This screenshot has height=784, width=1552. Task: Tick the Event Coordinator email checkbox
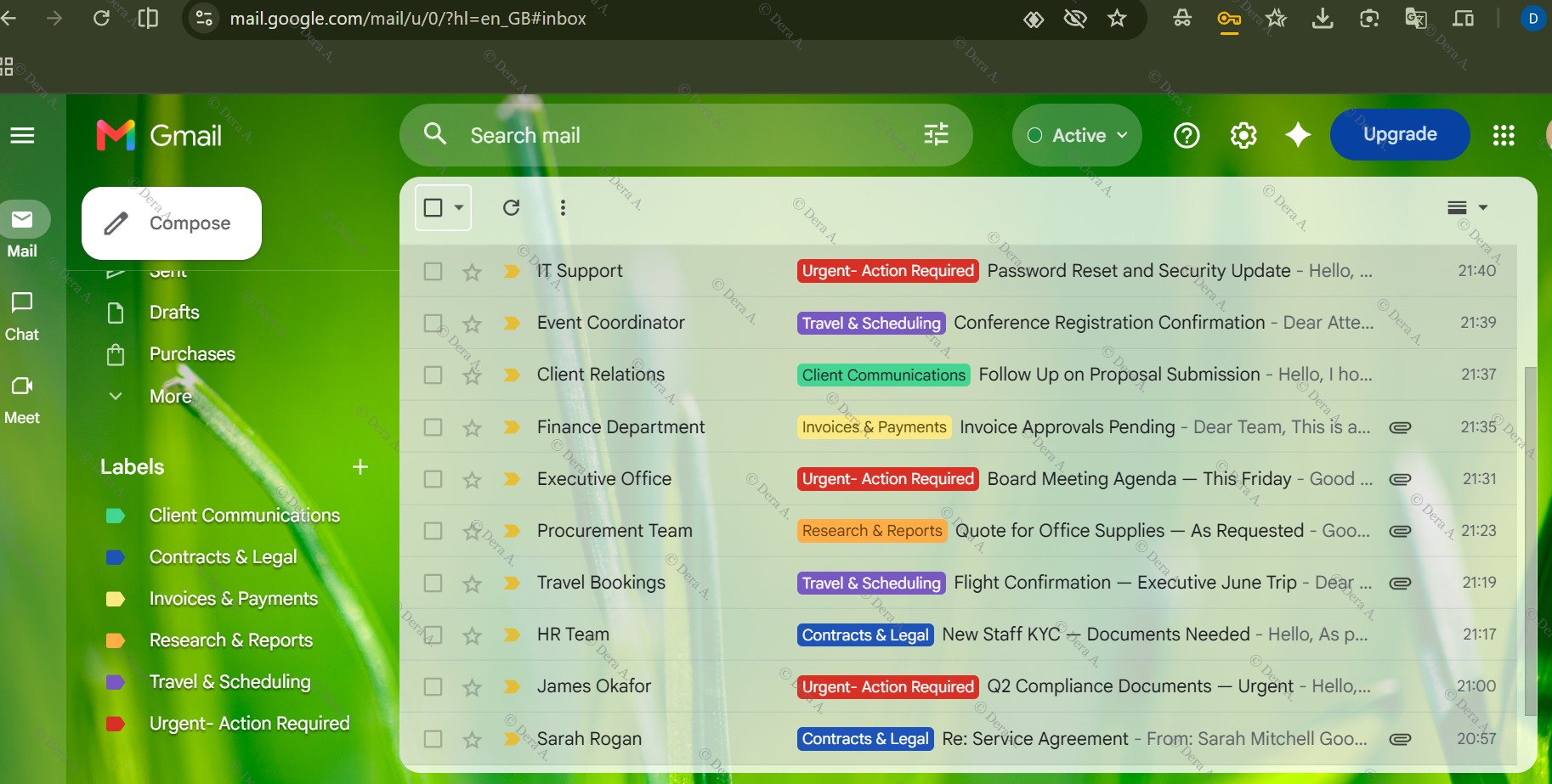(x=433, y=323)
